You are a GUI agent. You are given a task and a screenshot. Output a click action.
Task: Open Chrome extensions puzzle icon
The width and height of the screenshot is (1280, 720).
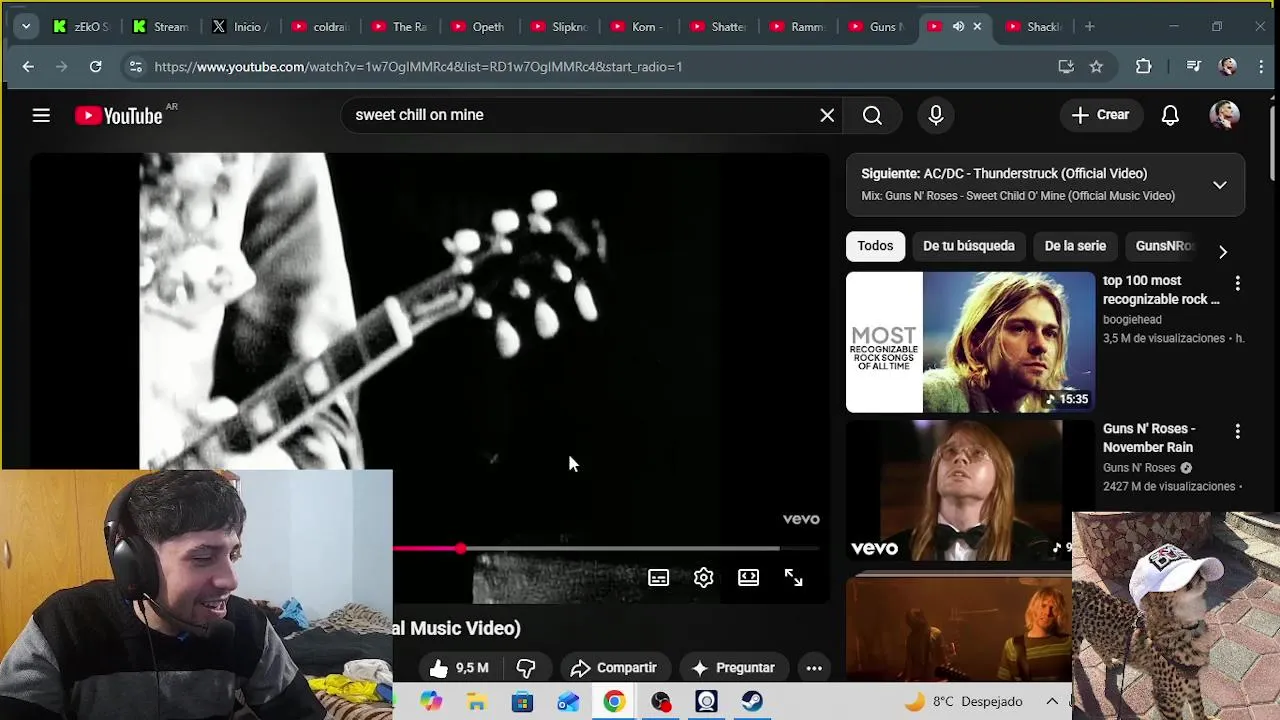point(1143,67)
